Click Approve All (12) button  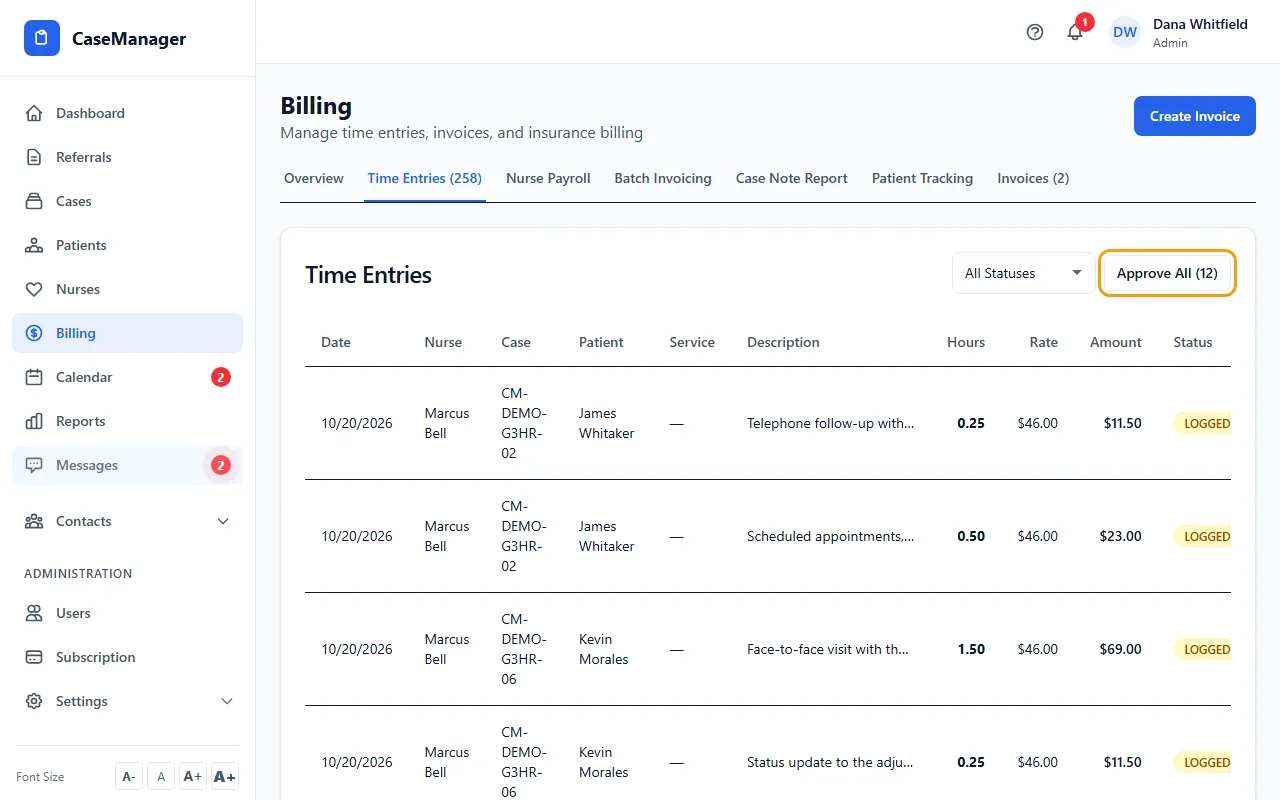(x=1167, y=273)
